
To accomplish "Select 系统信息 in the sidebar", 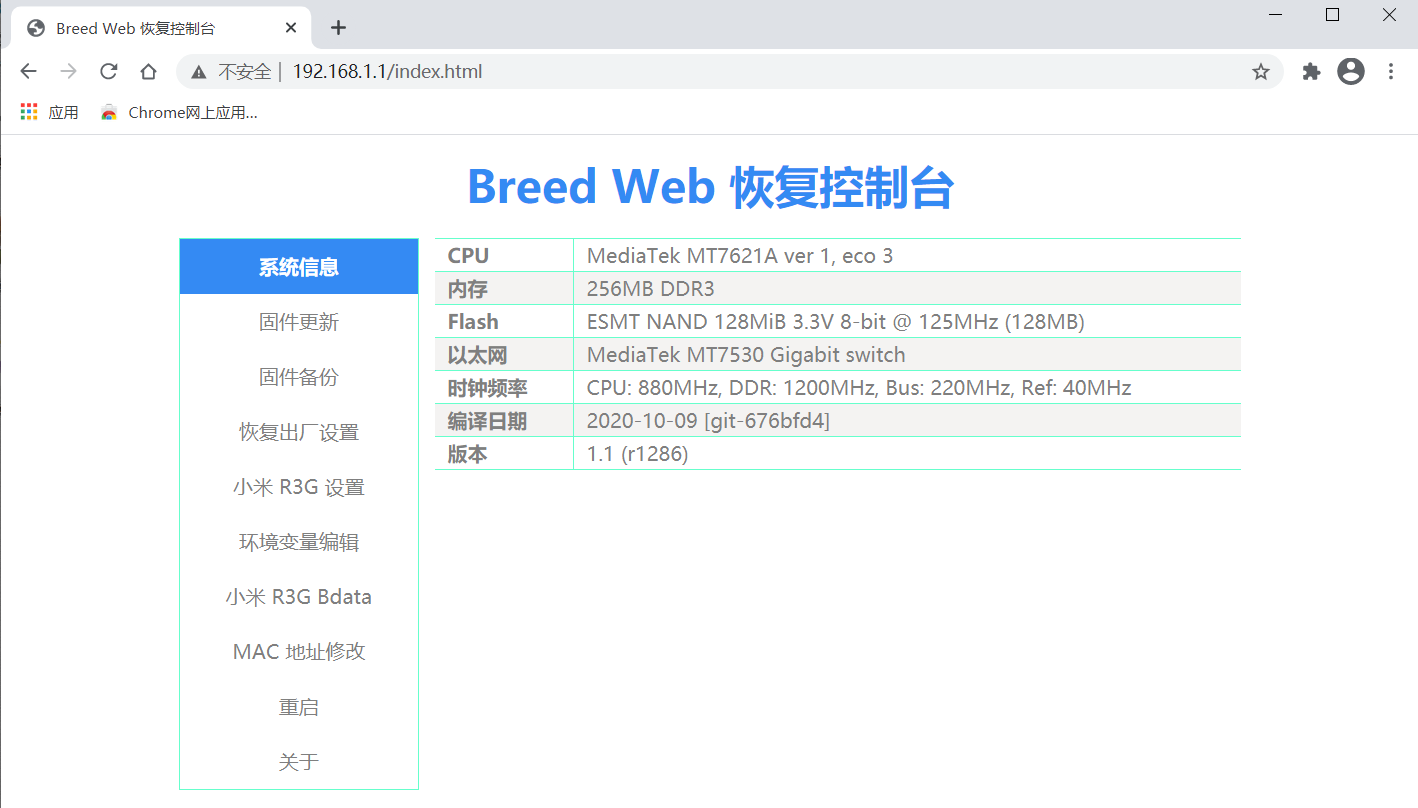I will [x=299, y=267].
